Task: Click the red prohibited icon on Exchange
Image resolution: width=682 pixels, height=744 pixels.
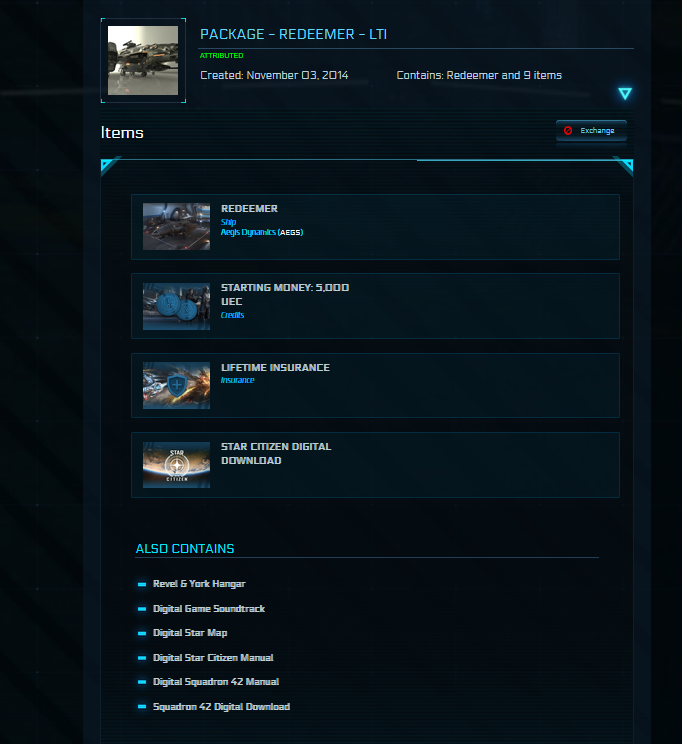Action: 568,130
